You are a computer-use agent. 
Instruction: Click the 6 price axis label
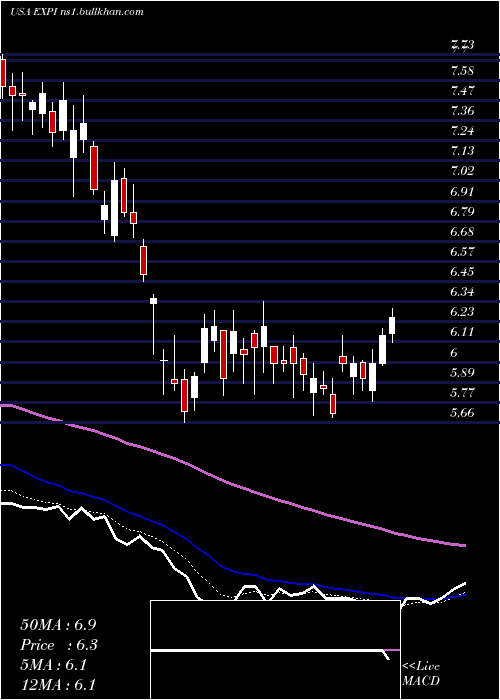point(454,353)
